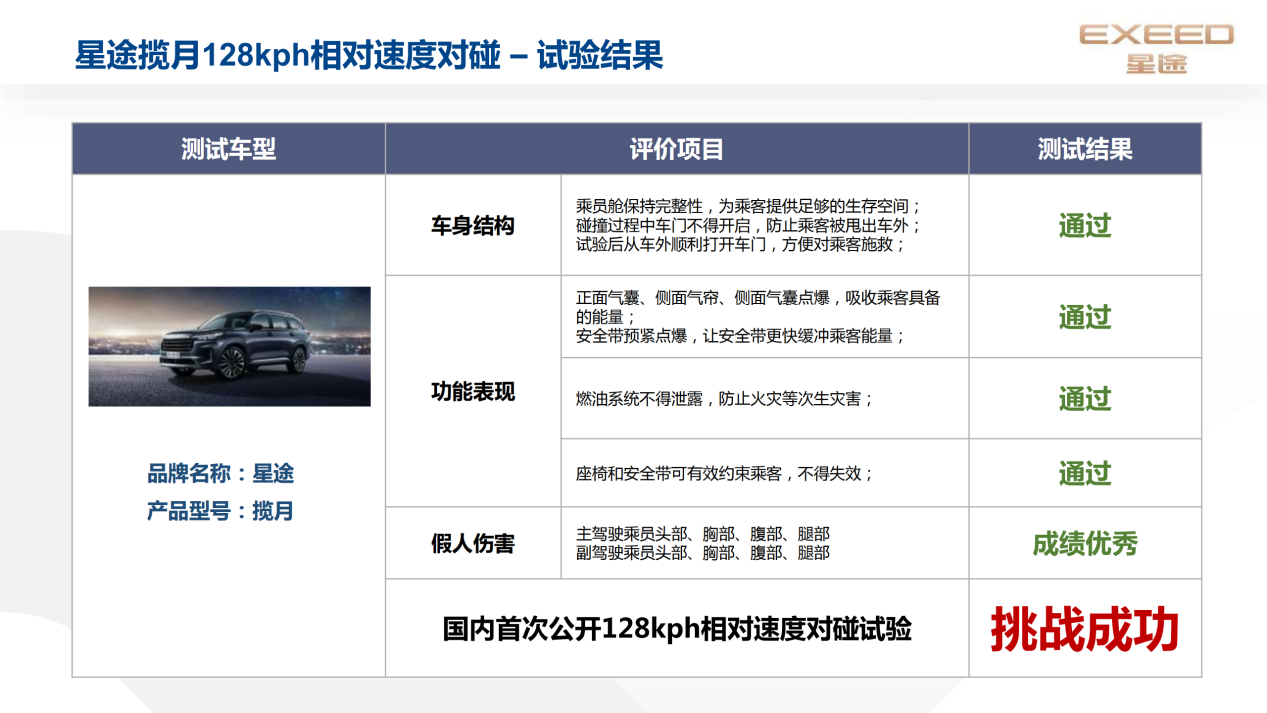
Task: Click the 假人伤害 category cell
Action: click(x=473, y=543)
